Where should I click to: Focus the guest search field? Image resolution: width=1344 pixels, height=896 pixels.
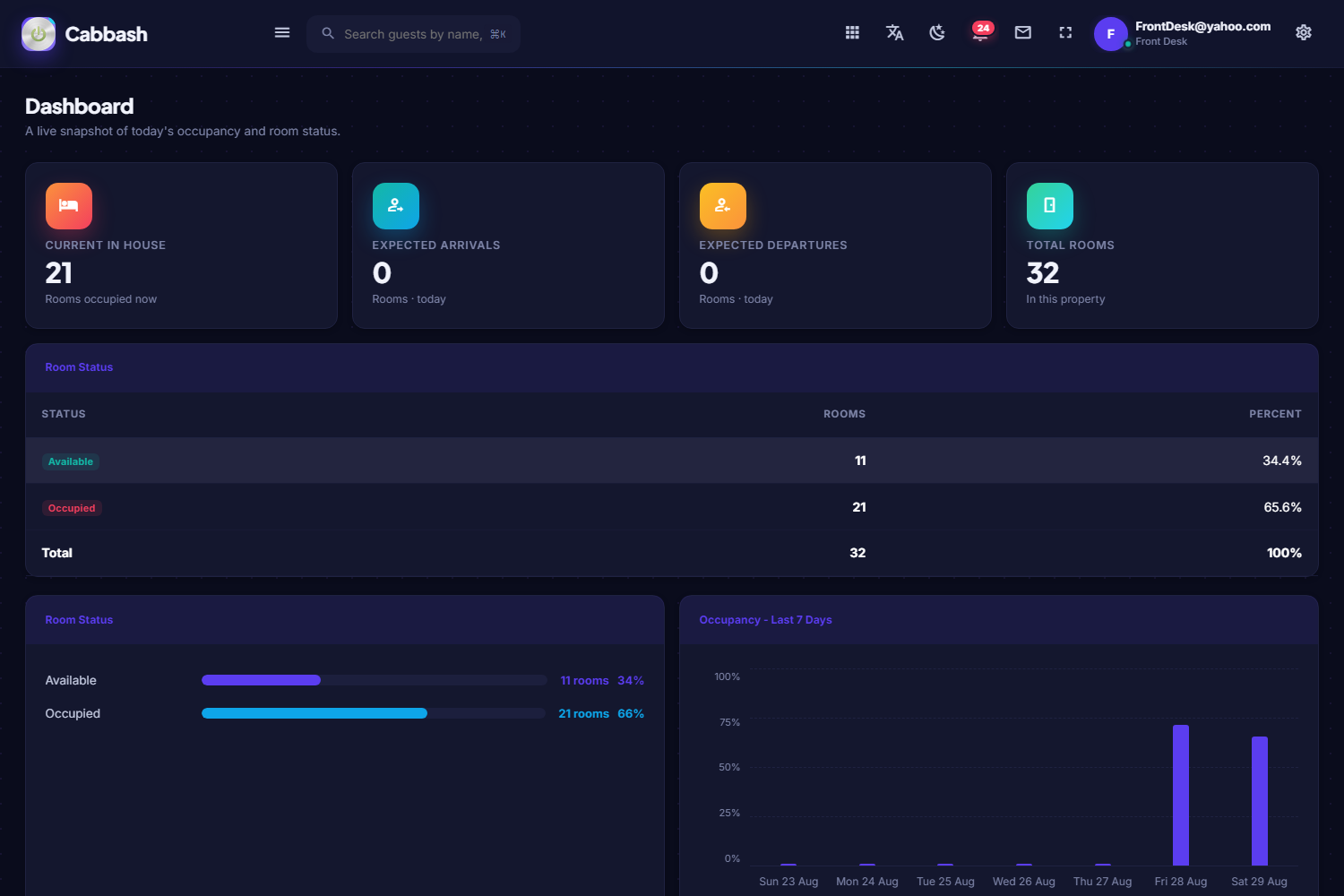[x=414, y=34]
